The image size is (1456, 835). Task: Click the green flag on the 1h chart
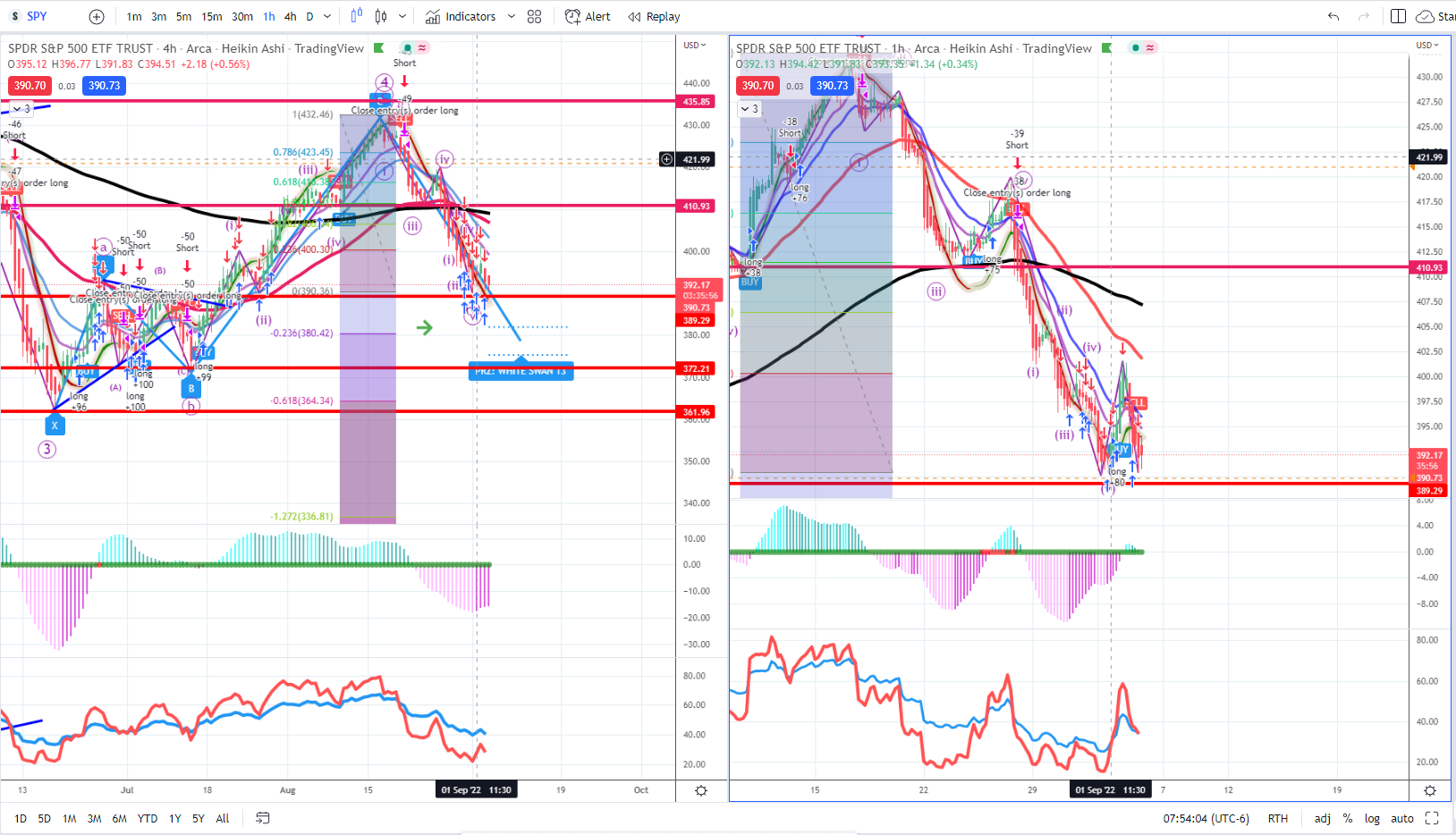(1107, 48)
